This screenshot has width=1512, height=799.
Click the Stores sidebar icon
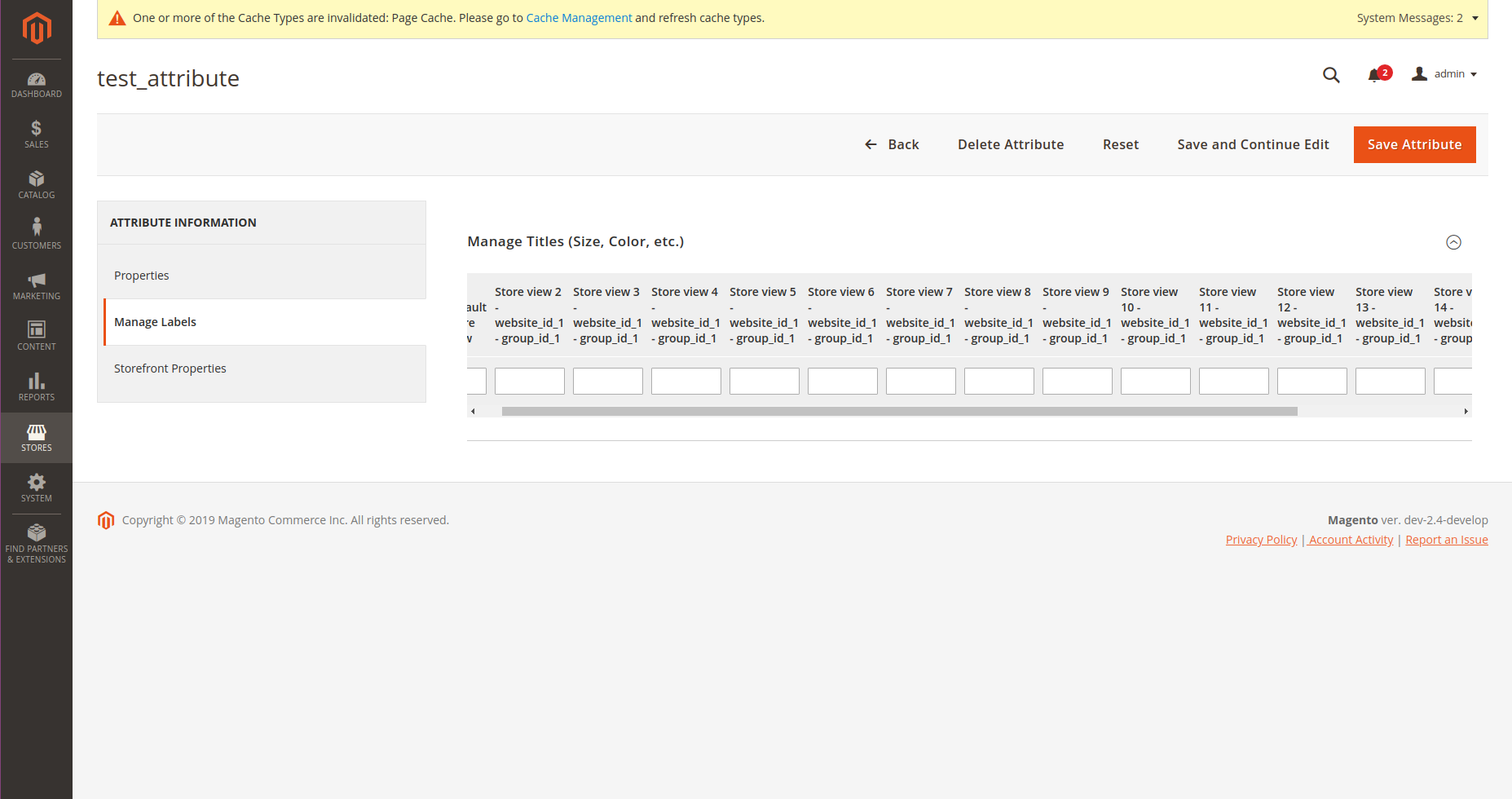36,437
